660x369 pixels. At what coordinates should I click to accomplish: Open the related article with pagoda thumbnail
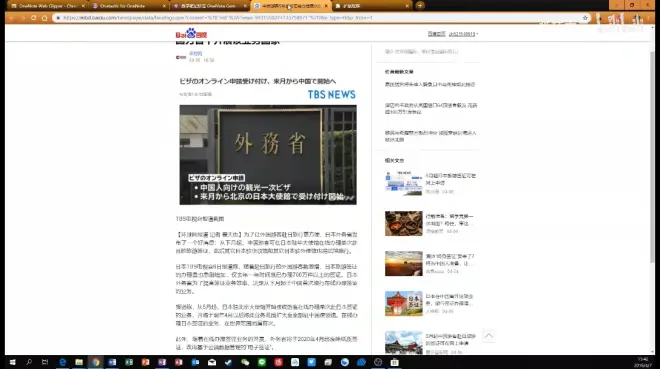pyautogui.click(x=403, y=303)
